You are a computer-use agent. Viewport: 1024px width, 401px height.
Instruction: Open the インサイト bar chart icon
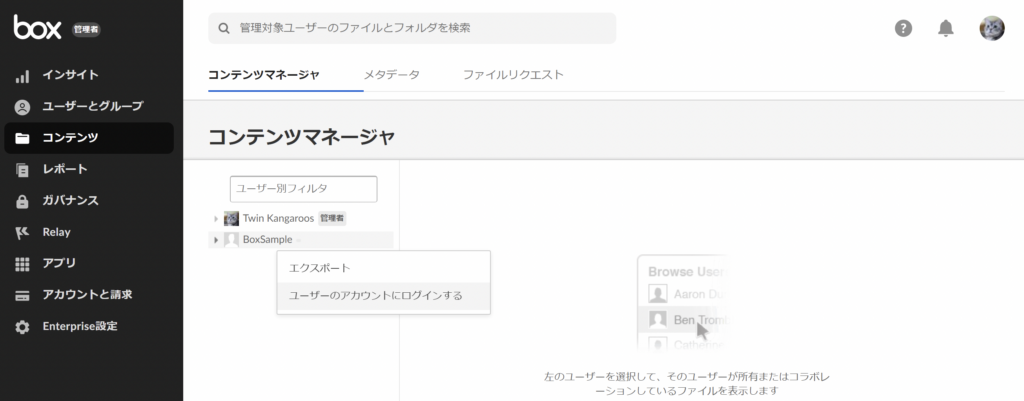coord(22,76)
